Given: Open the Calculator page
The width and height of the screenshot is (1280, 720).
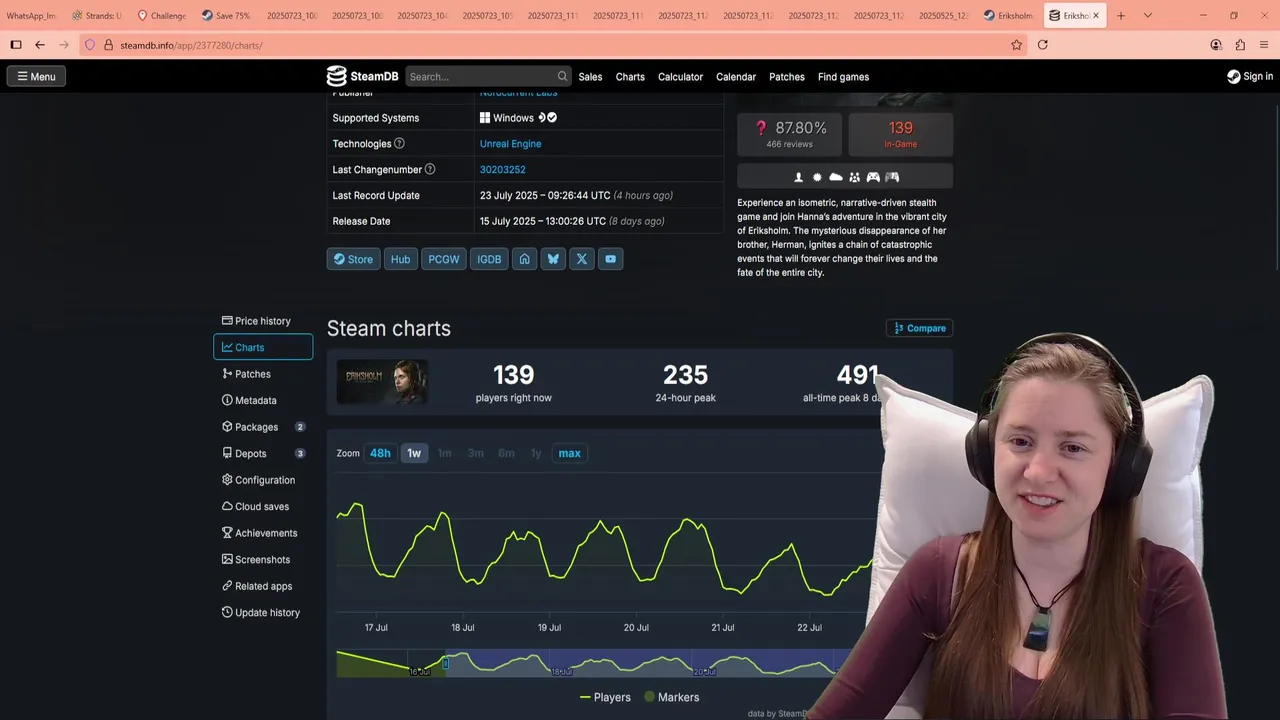Looking at the screenshot, I should click(x=680, y=77).
